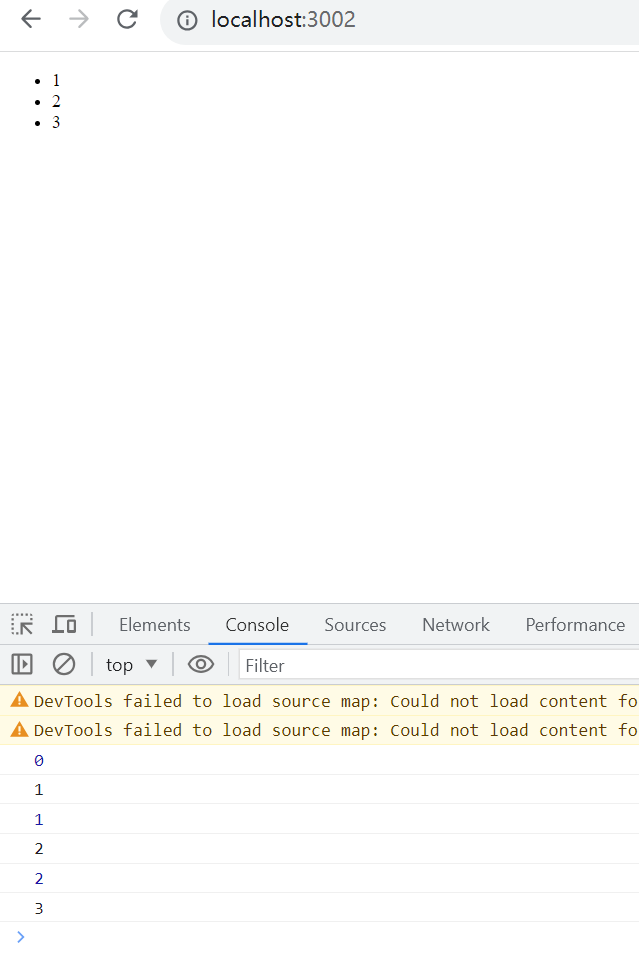The width and height of the screenshot is (639, 959).
Task: Open the Elements tab
Action: point(155,624)
